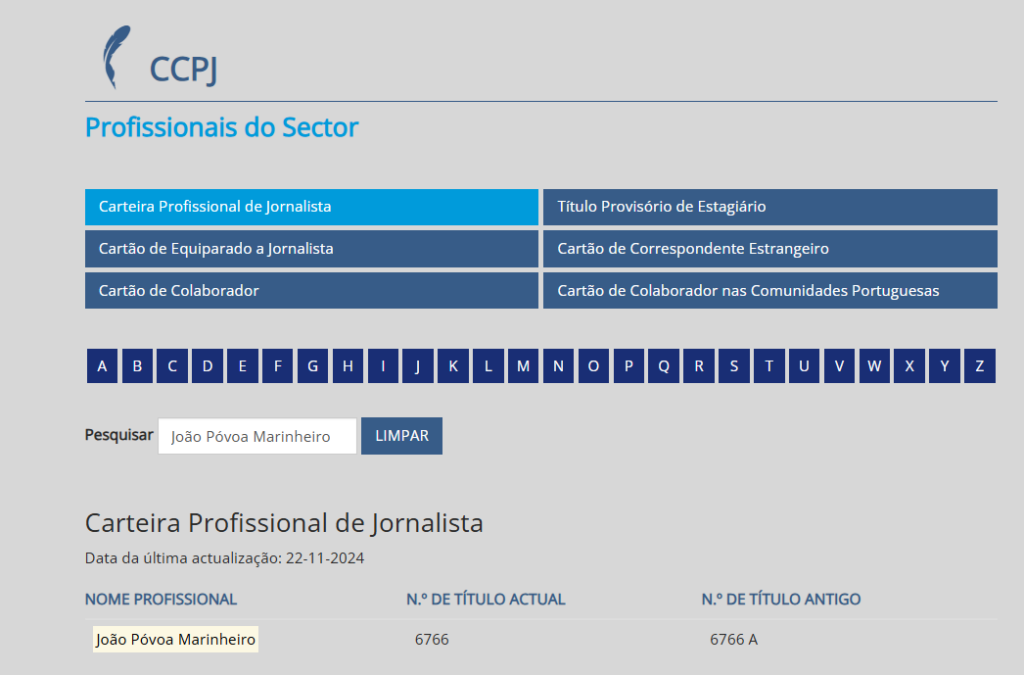The image size is (1024, 675).
Task: Choose letter P in alphabet filter
Action: pos(628,366)
